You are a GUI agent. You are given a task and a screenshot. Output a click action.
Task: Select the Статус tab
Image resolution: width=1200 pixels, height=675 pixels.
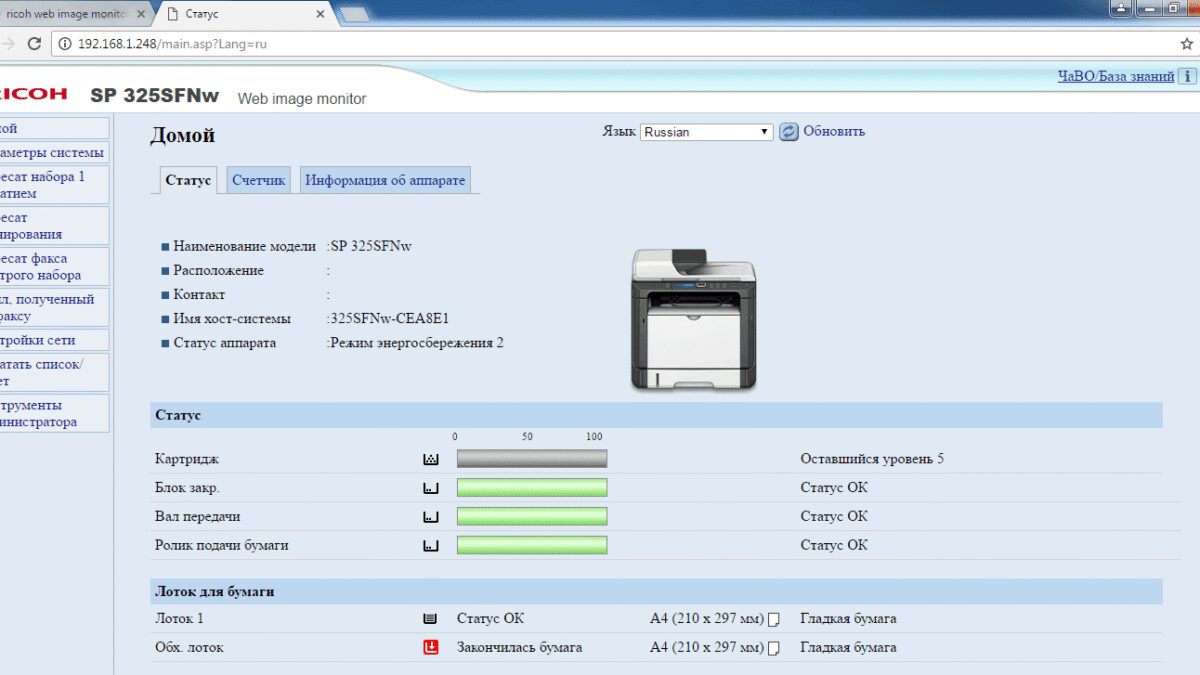[188, 180]
